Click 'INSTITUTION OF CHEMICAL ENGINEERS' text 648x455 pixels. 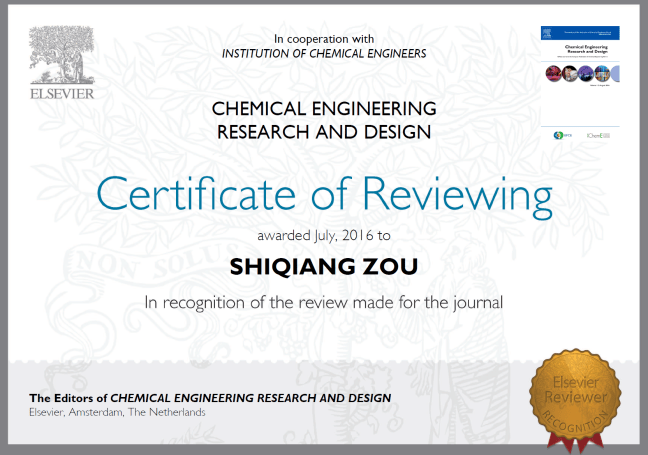point(324,53)
